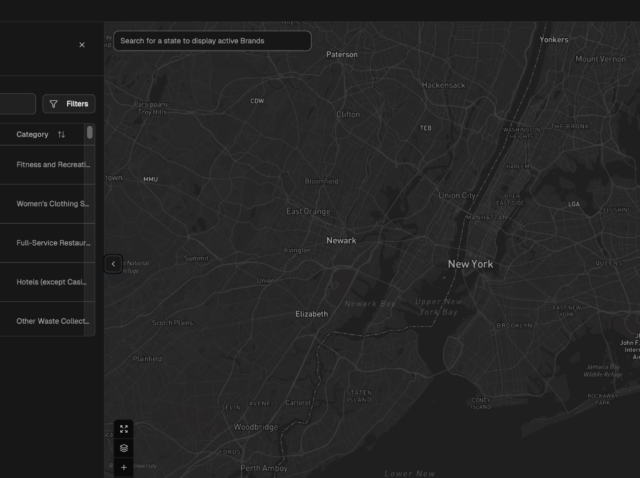Image resolution: width=640 pixels, height=478 pixels.
Task: Click the Elizabeth map label
Action: [x=312, y=314]
